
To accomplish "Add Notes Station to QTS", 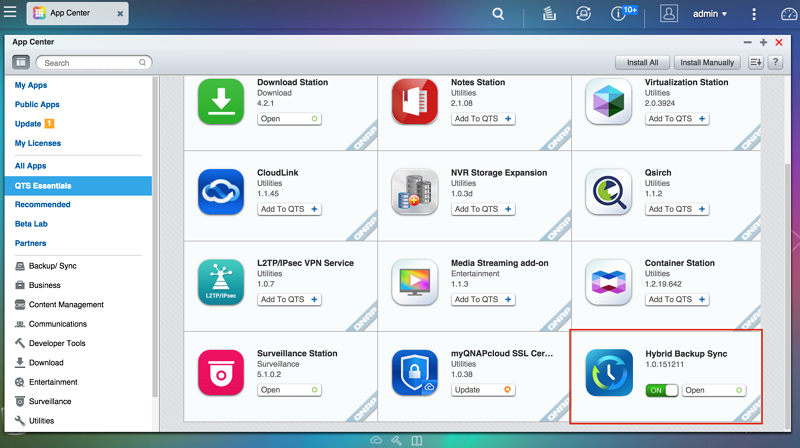I will pyautogui.click(x=483, y=119).
